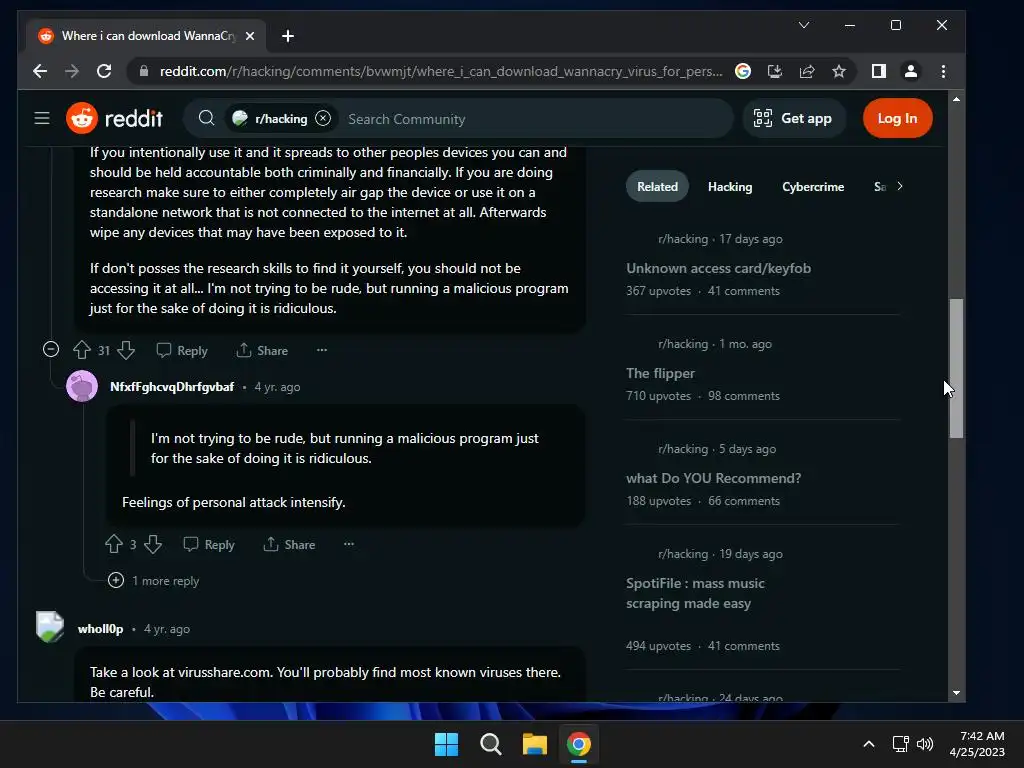The height and width of the screenshot is (768, 1024).
Task: Share the comment with 31 points
Action: (262, 350)
